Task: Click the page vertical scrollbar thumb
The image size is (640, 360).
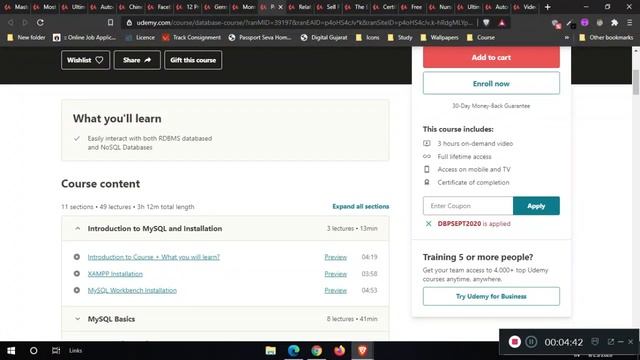Action: [x=636, y=82]
